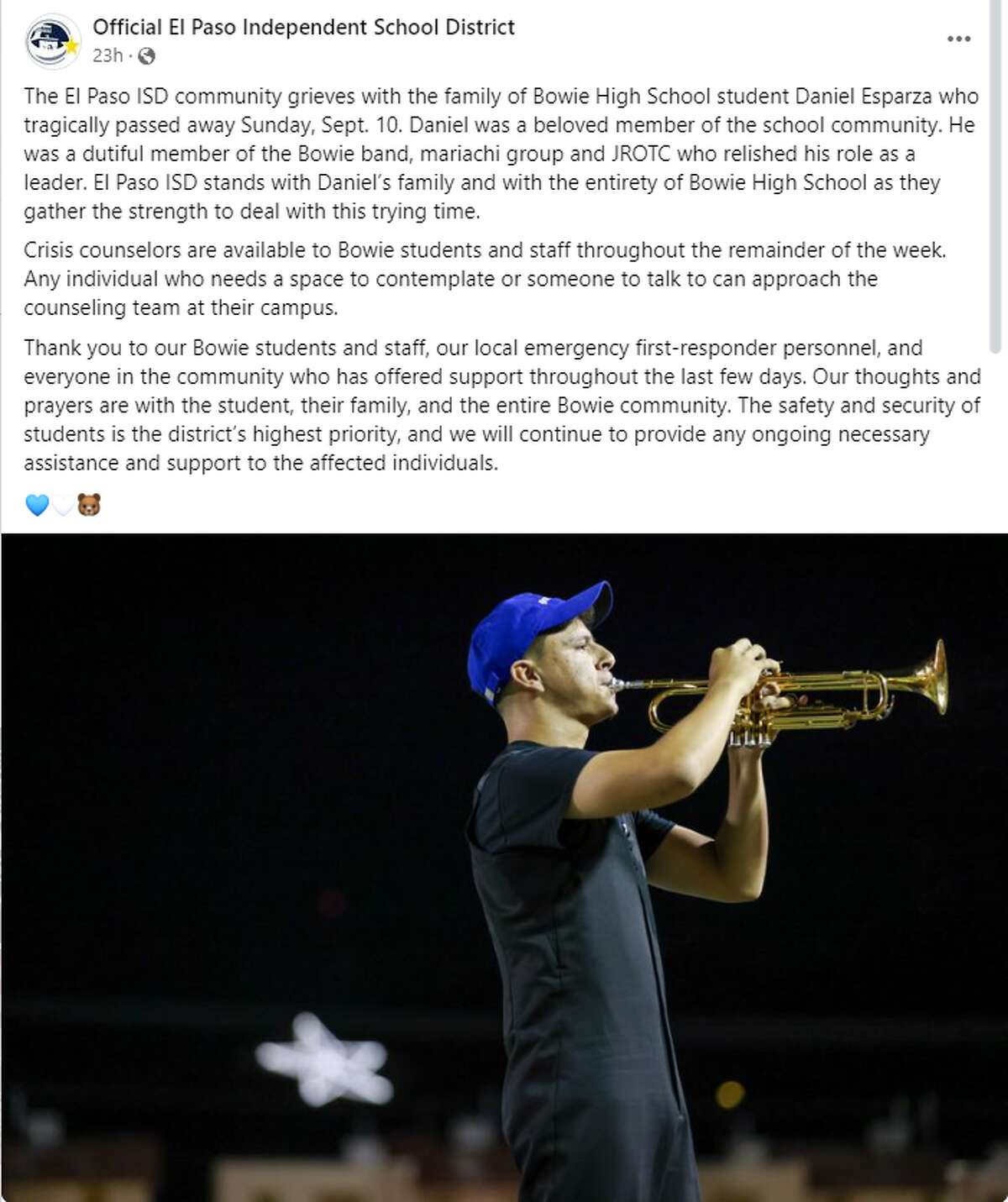Click the star badge on the avatar

click(71, 46)
